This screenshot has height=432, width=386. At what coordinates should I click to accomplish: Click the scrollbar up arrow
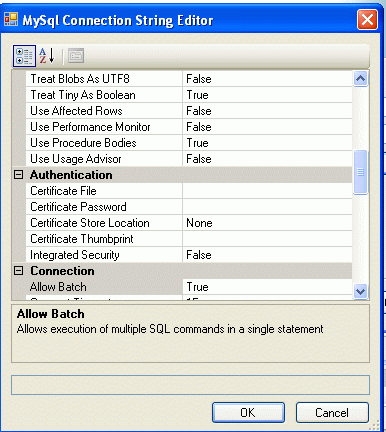point(360,79)
